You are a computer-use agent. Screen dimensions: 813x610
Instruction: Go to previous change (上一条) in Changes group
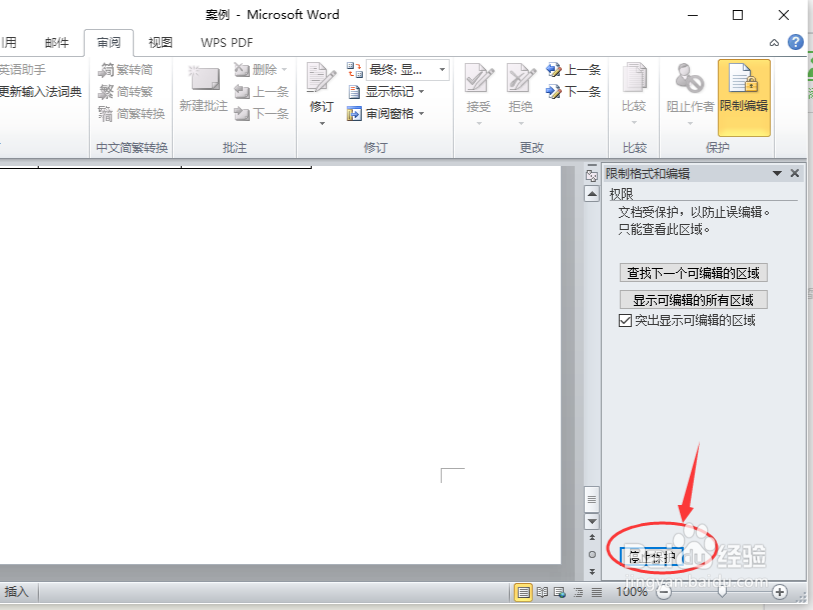tap(573, 70)
